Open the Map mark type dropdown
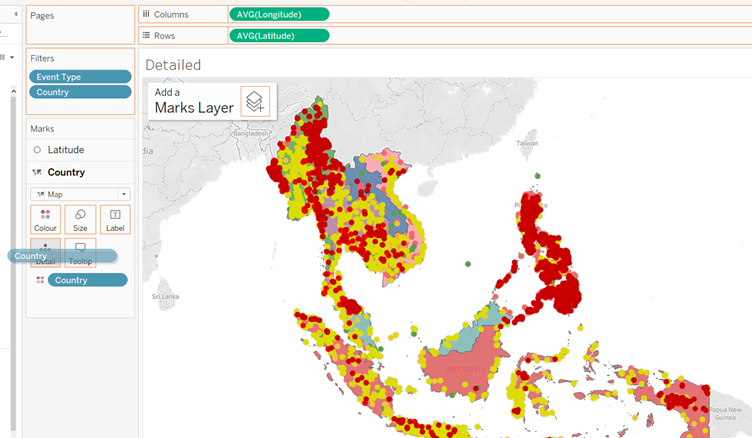752x438 pixels. (x=80, y=194)
